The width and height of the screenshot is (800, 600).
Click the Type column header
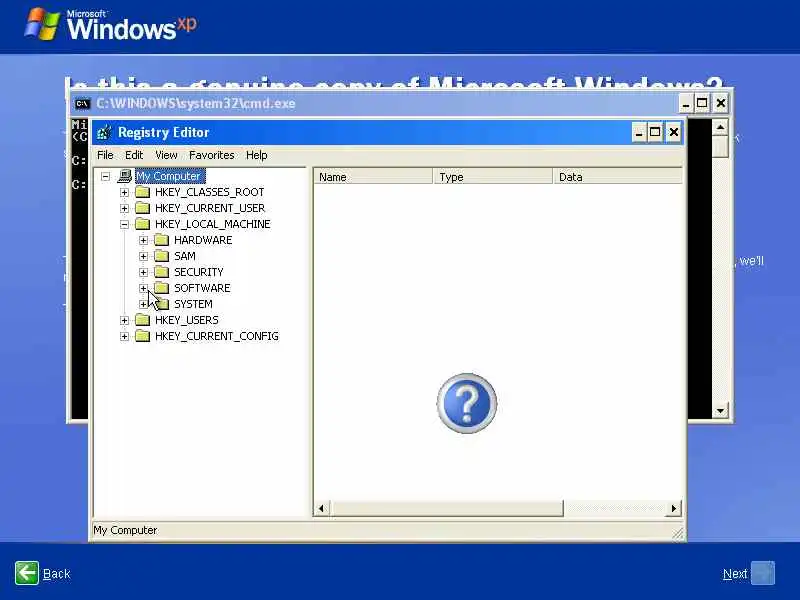pyautogui.click(x=493, y=177)
